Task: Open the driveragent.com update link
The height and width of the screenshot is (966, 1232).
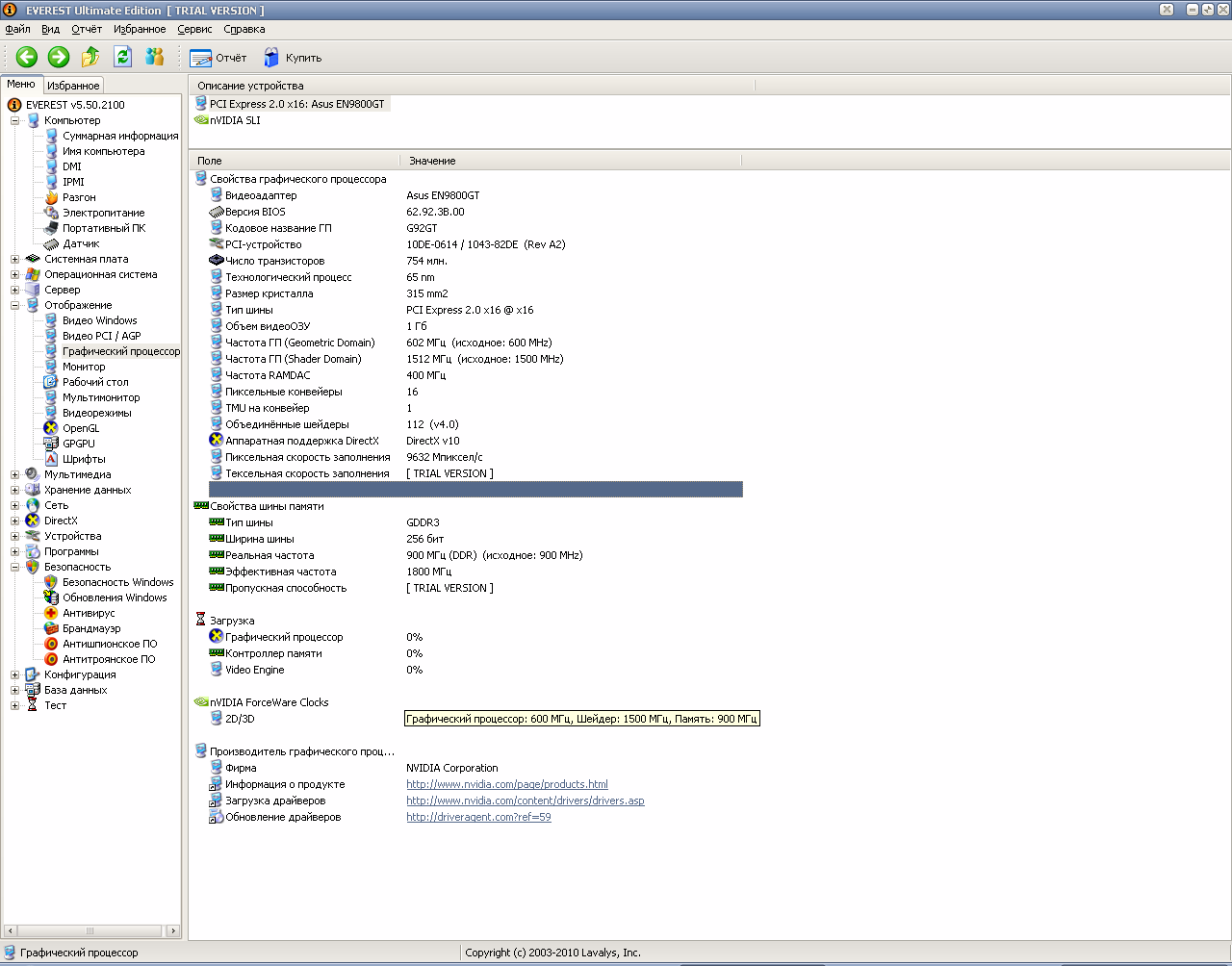Action: tap(478, 817)
